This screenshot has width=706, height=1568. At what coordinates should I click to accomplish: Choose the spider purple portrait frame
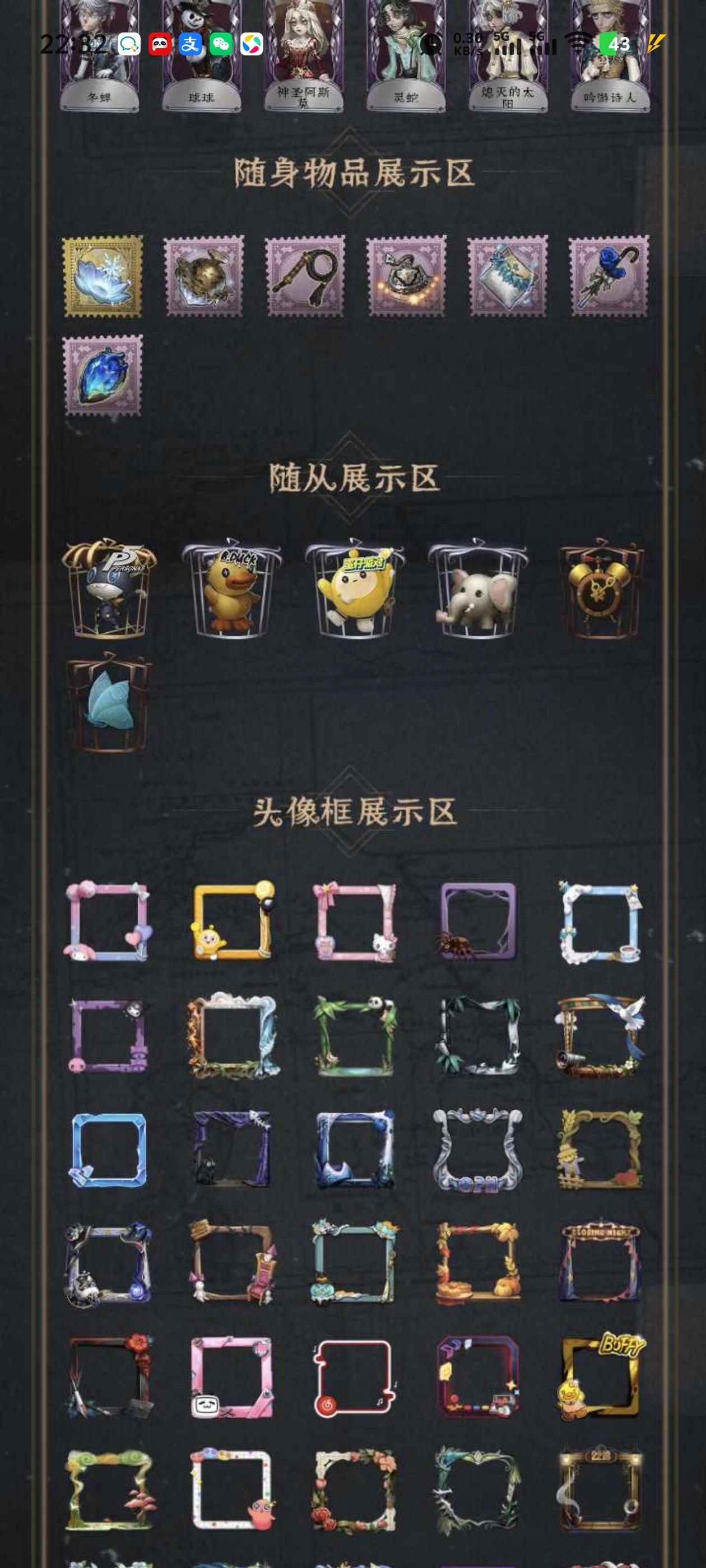point(477,922)
